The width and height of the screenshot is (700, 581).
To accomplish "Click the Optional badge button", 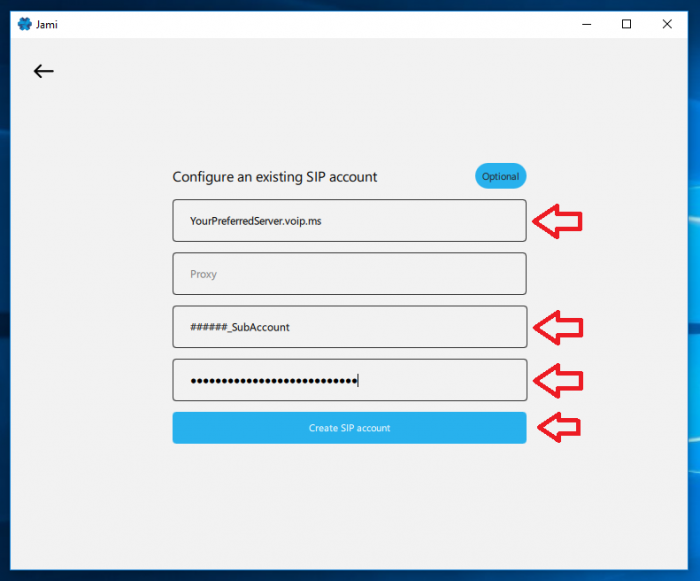I will click(x=500, y=176).
